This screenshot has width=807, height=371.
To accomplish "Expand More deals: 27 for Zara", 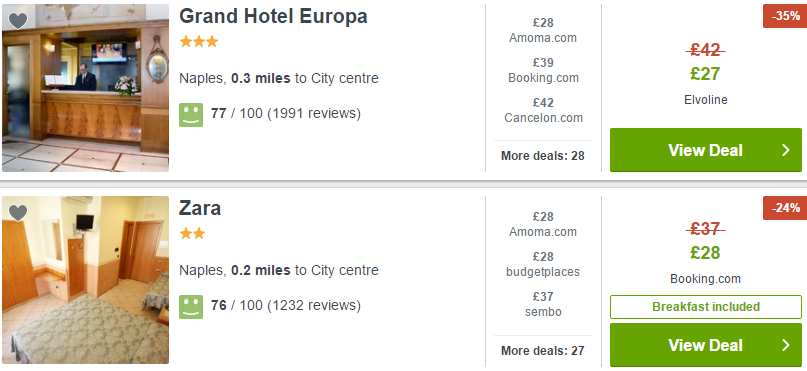I will [543, 350].
